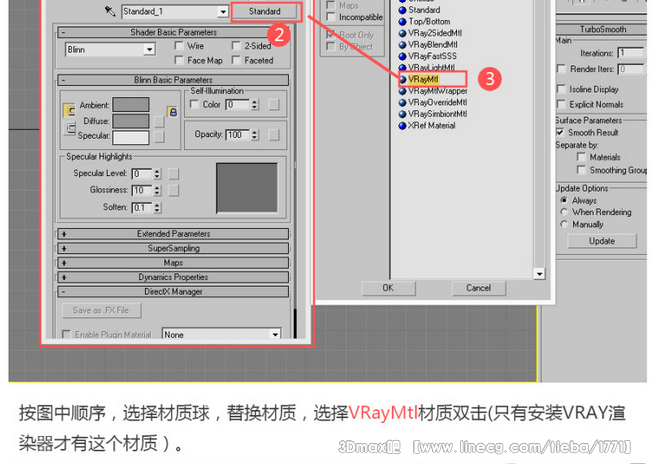Click the Update button in TurboSmooth
Image resolution: width=660 pixels, height=464 pixels.
pyautogui.click(x=601, y=241)
